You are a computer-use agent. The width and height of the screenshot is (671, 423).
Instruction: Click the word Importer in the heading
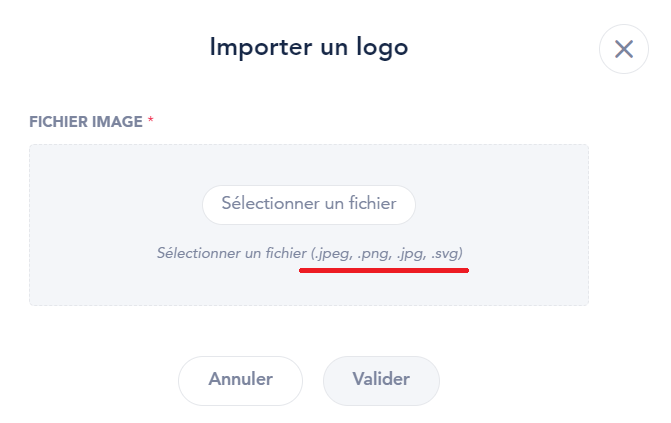coord(261,47)
